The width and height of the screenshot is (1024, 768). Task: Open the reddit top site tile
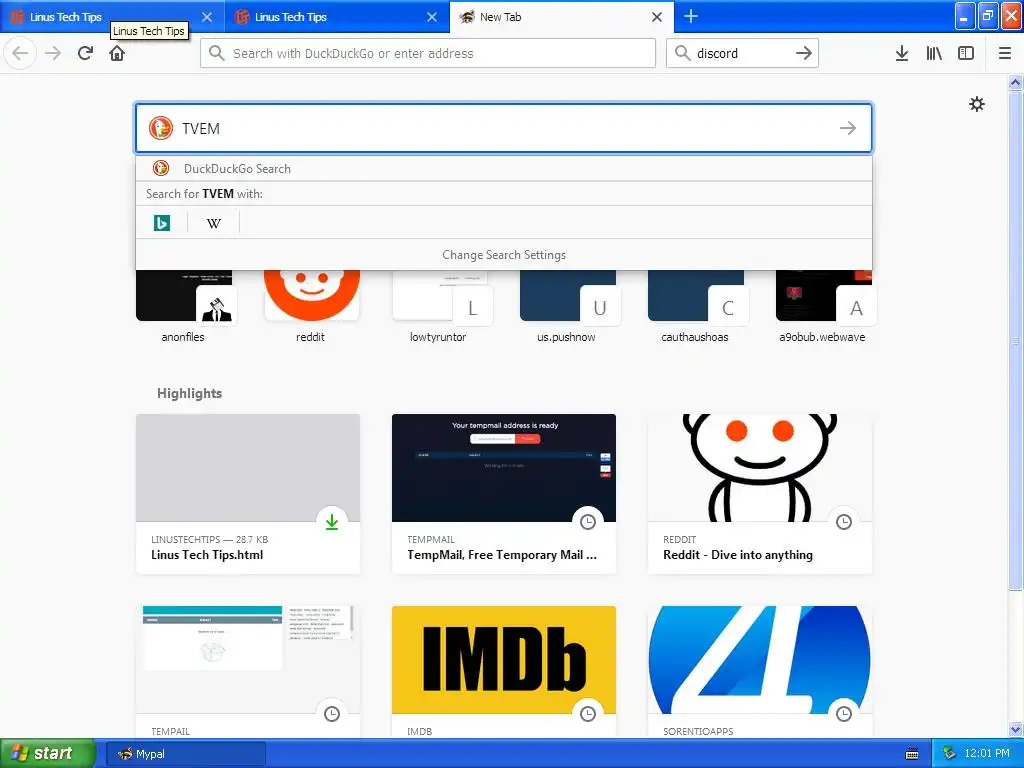311,306
